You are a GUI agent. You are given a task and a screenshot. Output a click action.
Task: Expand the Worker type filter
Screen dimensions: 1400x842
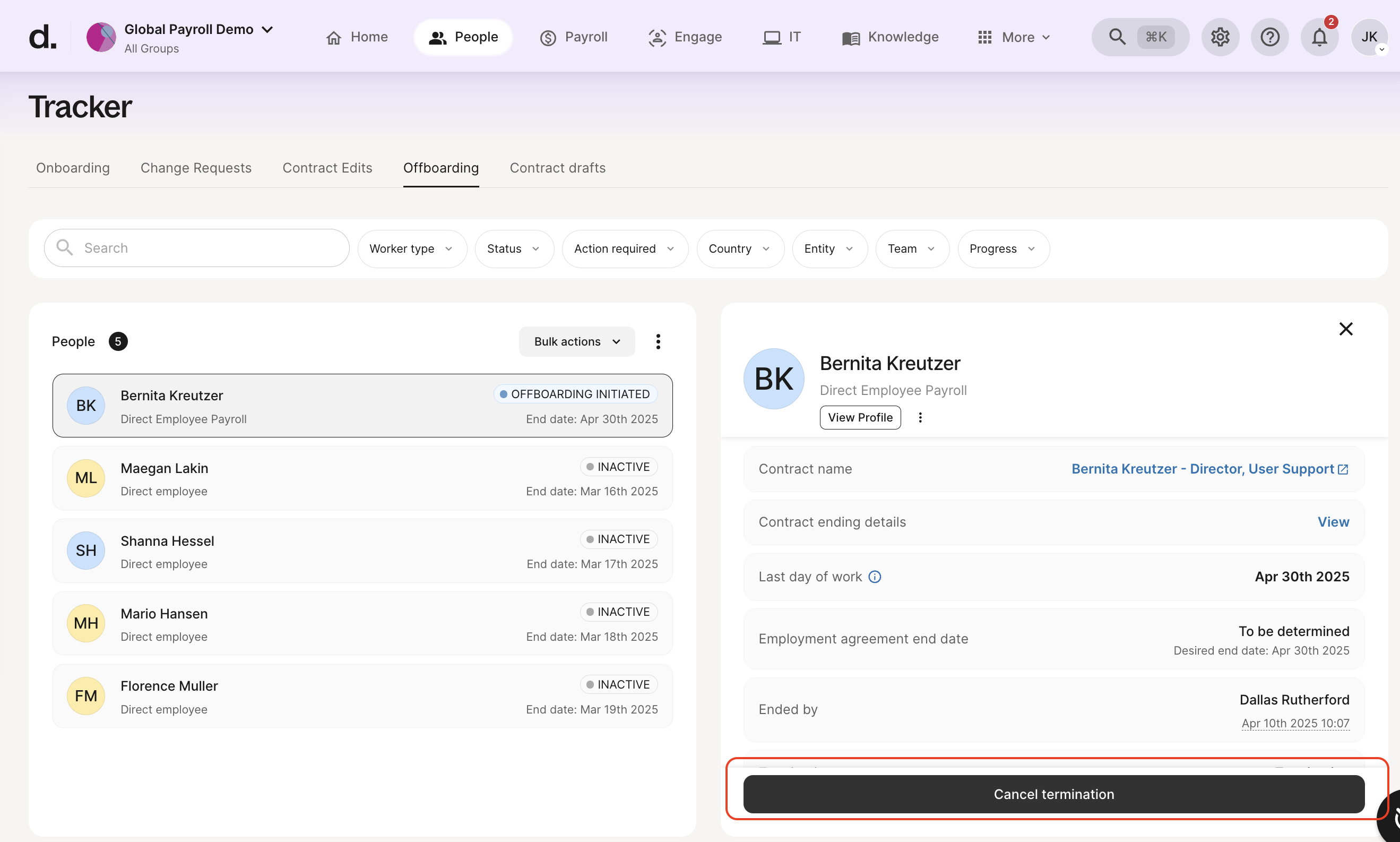tap(412, 248)
